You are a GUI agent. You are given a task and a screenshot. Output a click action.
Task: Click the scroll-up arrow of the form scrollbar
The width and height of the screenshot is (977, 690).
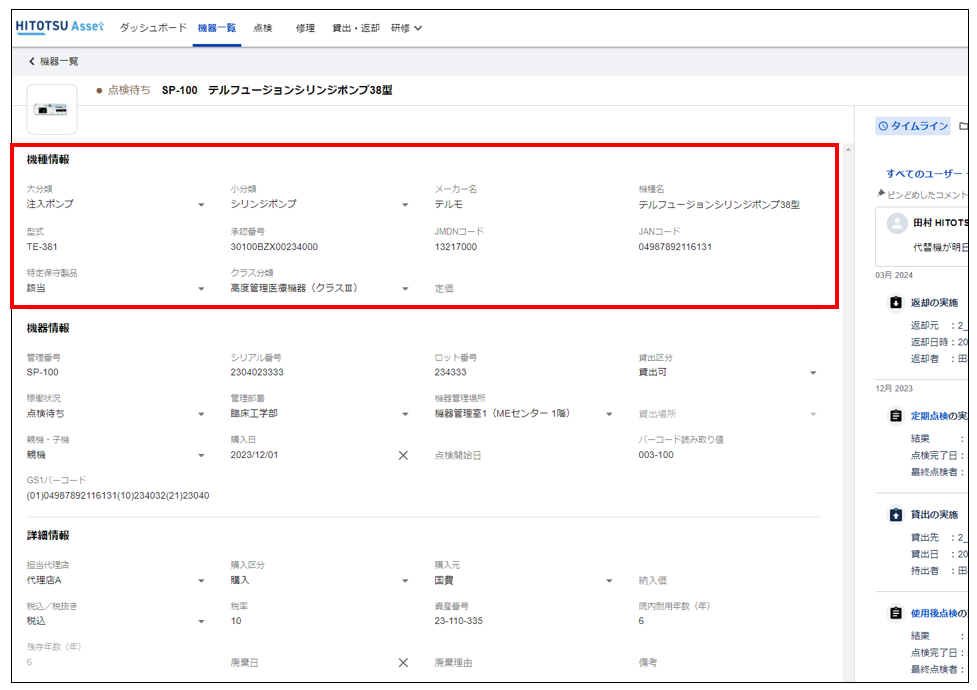[848, 150]
